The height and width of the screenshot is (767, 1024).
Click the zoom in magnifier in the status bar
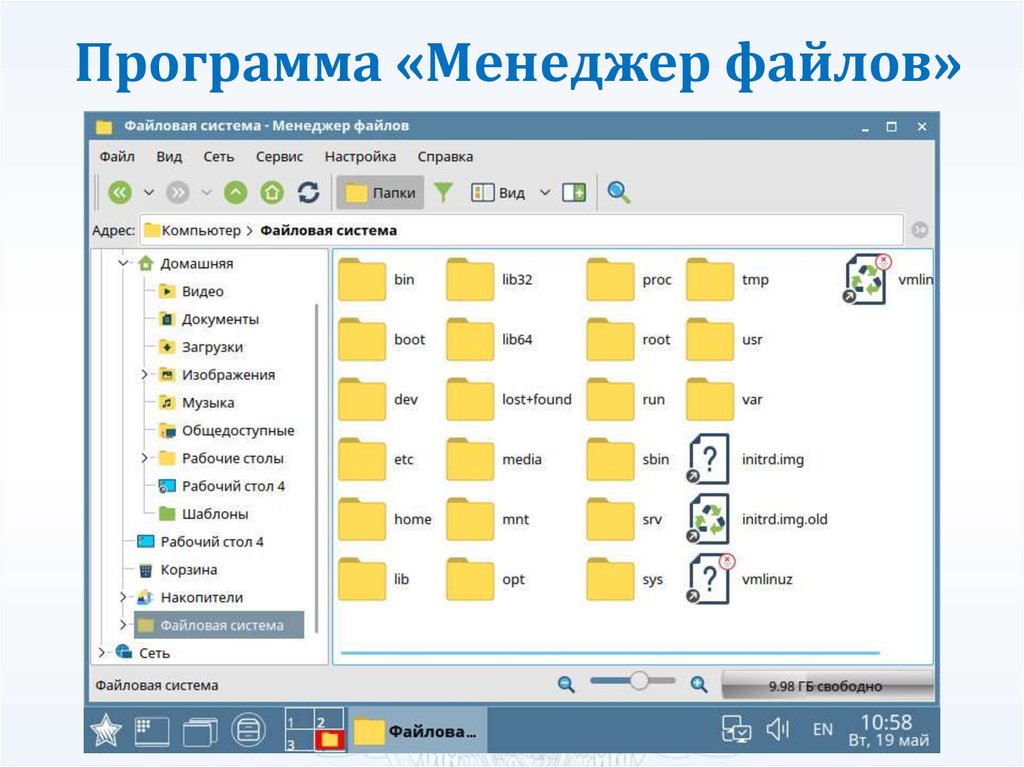699,684
